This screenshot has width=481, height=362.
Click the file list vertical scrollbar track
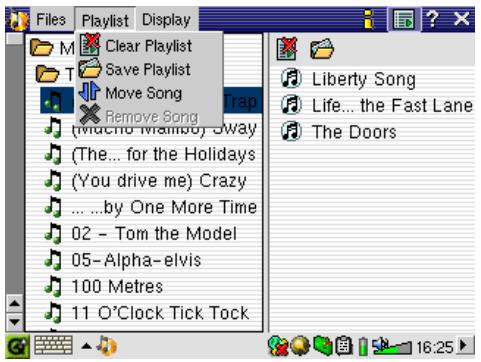15,167
